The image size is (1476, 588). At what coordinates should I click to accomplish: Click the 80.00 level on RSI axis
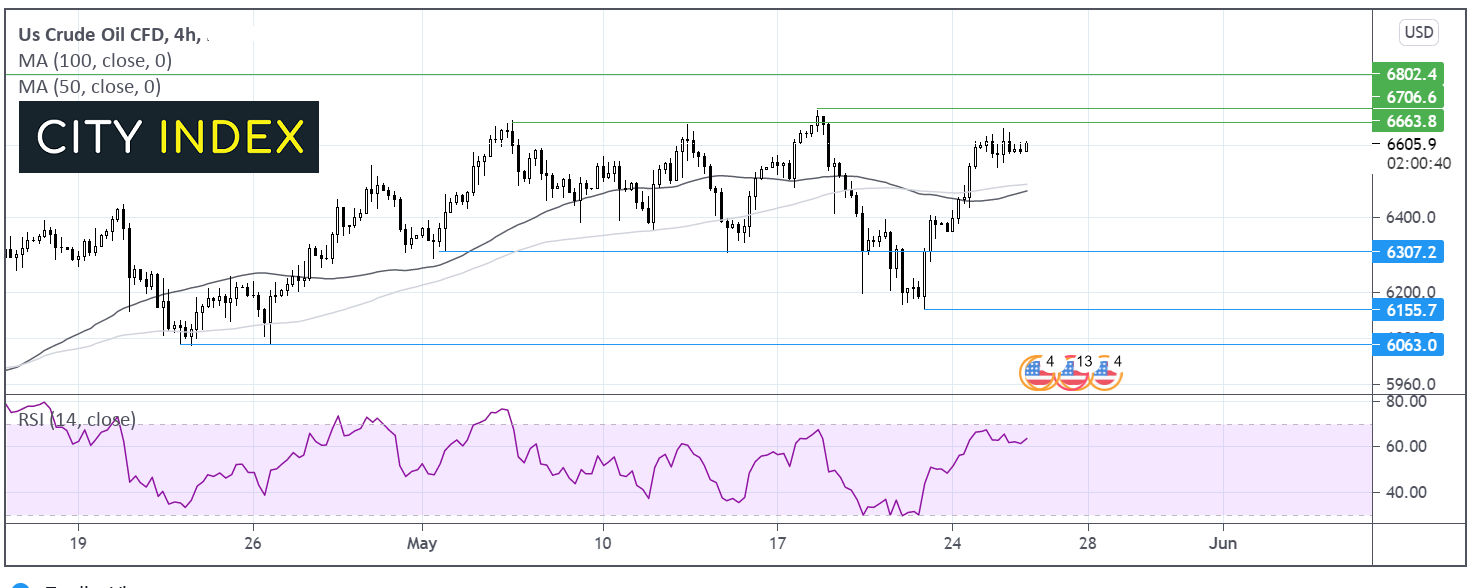click(1407, 402)
